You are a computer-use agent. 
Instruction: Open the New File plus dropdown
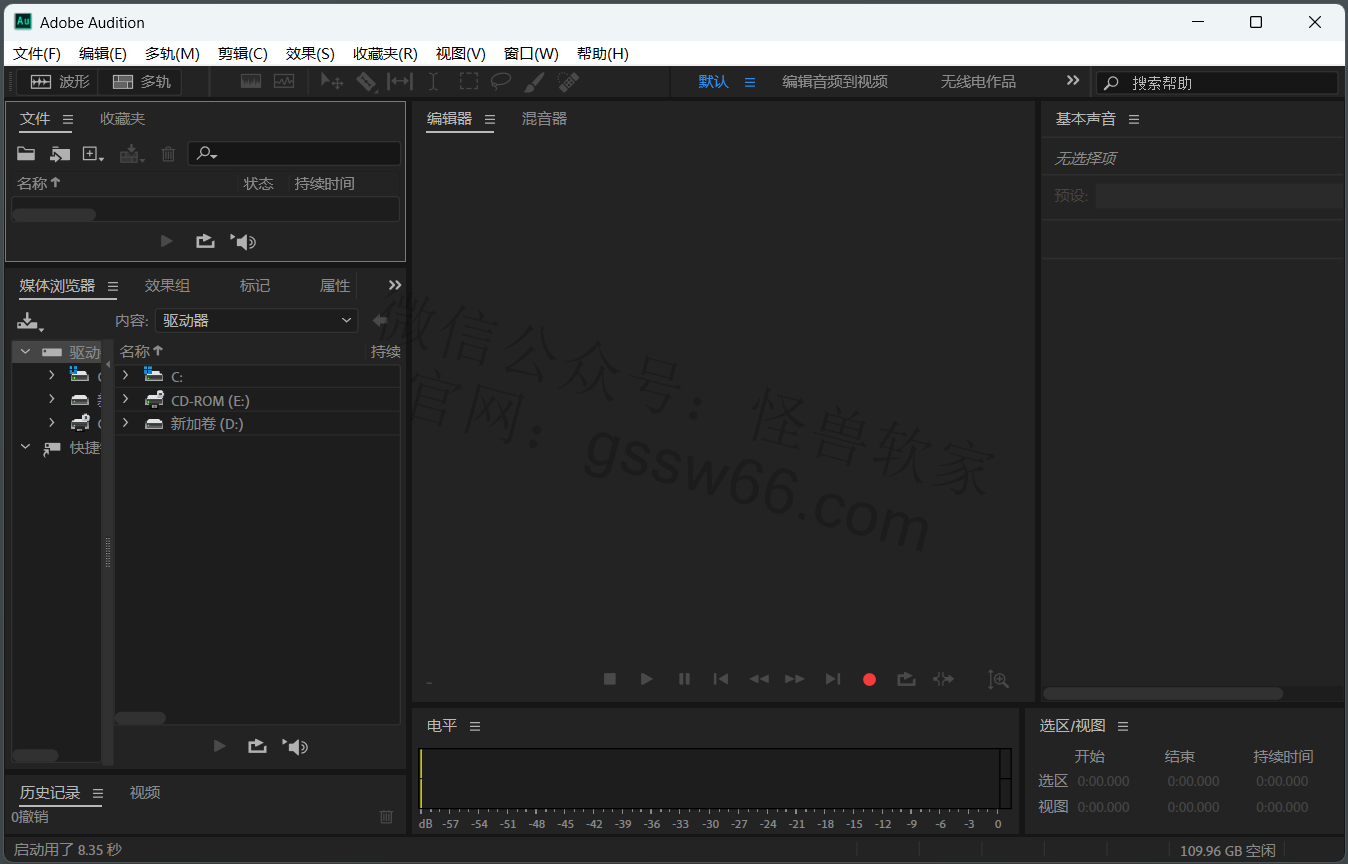tap(94, 154)
